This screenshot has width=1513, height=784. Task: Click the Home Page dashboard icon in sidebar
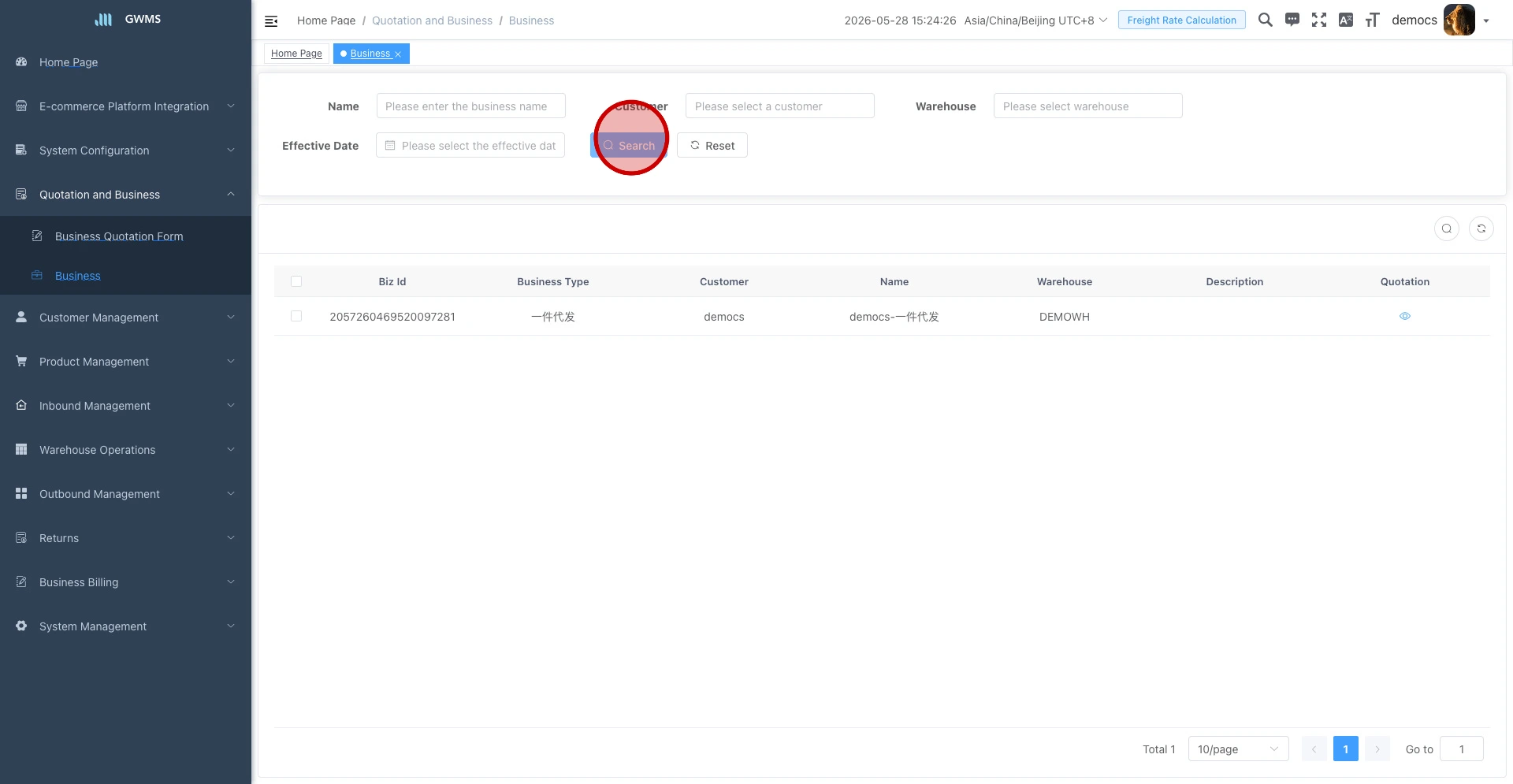coord(21,61)
